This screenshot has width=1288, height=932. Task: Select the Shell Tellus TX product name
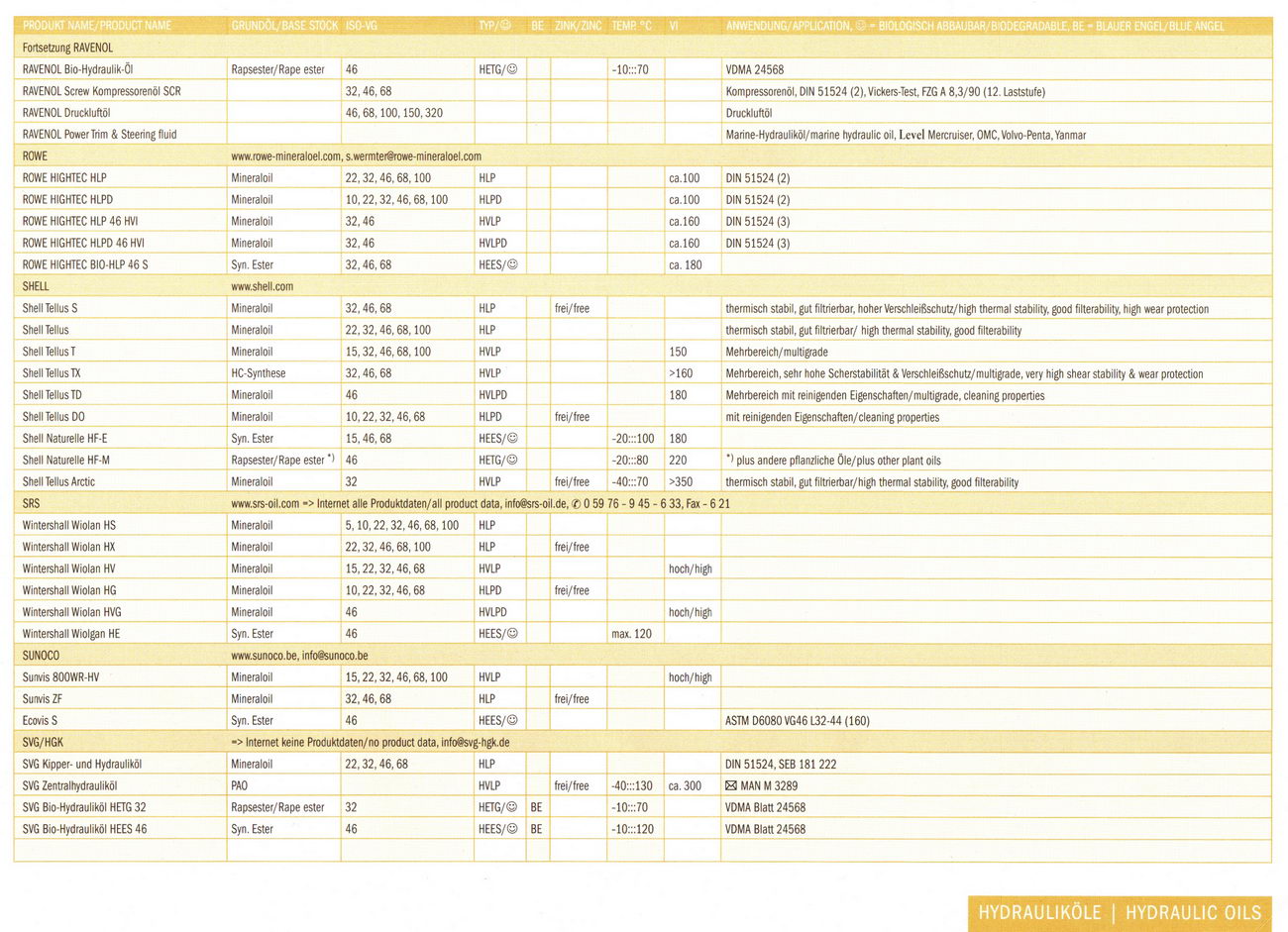[x=52, y=373]
